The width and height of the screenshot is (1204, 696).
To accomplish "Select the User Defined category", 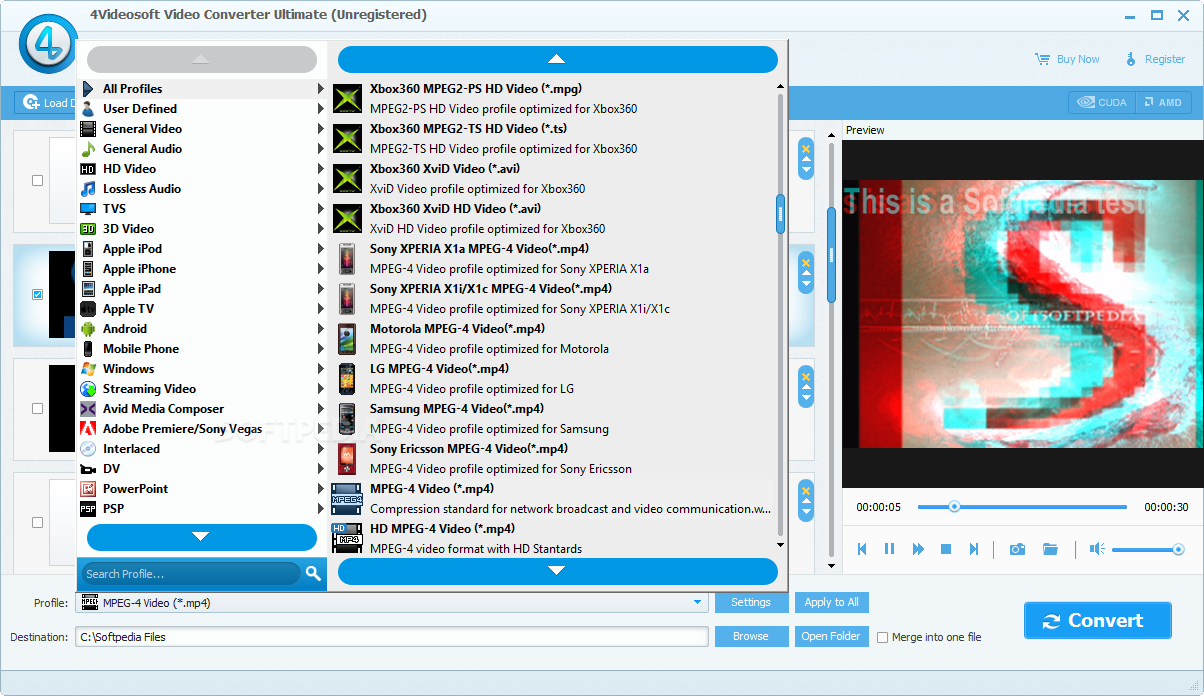I will pyautogui.click(x=202, y=109).
